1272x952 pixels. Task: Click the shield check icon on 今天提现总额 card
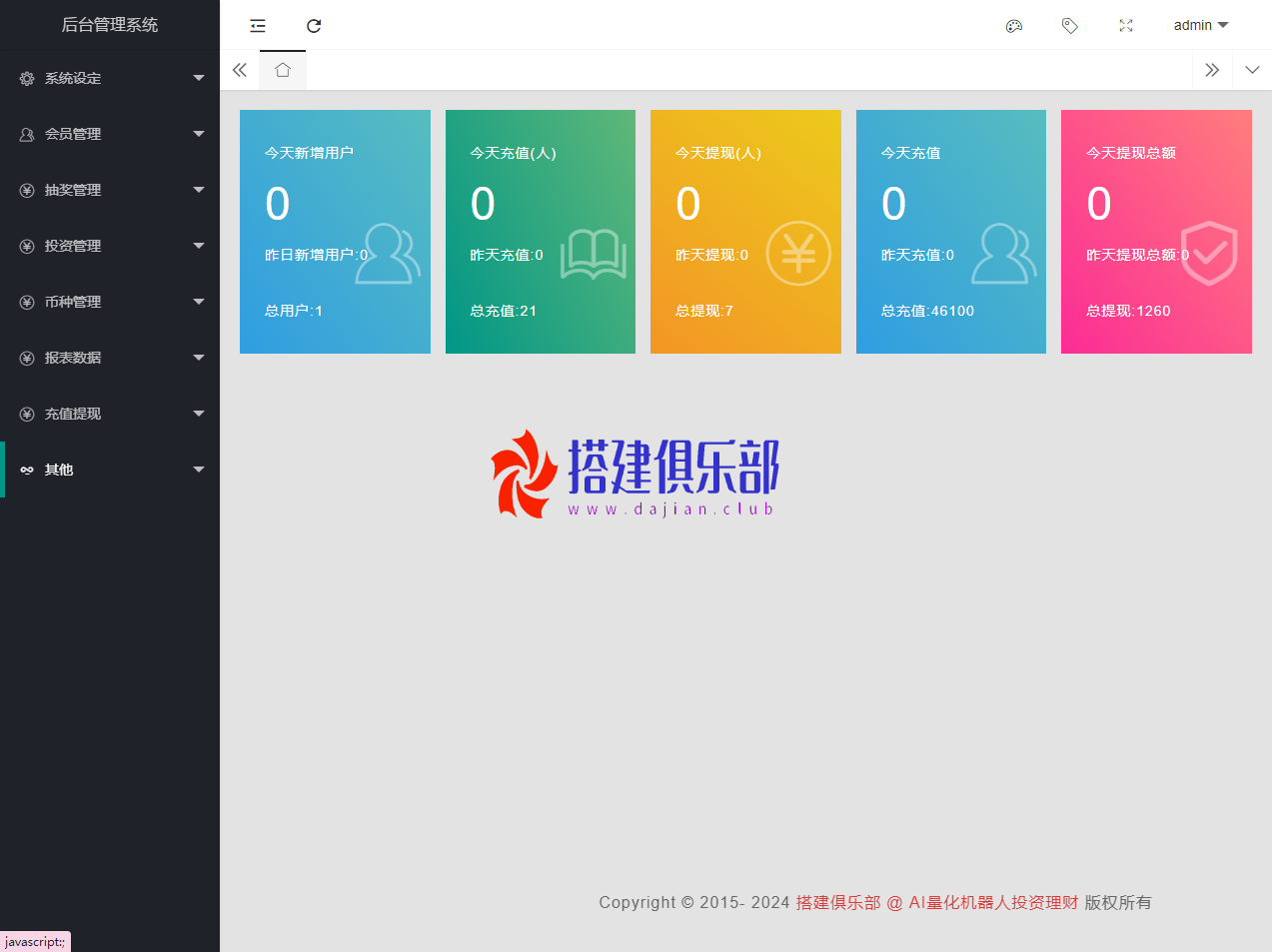click(1209, 254)
